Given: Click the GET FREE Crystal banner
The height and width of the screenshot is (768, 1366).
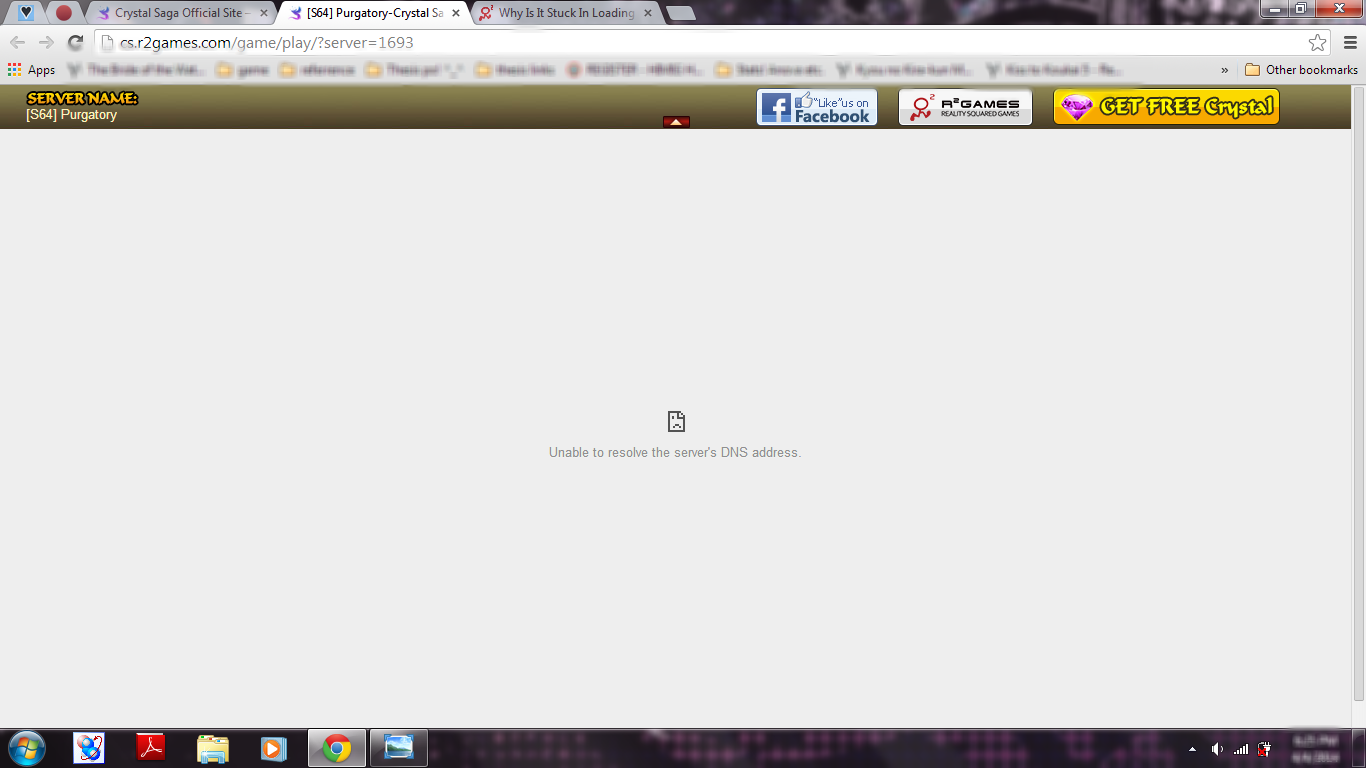Looking at the screenshot, I should [x=1166, y=107].
